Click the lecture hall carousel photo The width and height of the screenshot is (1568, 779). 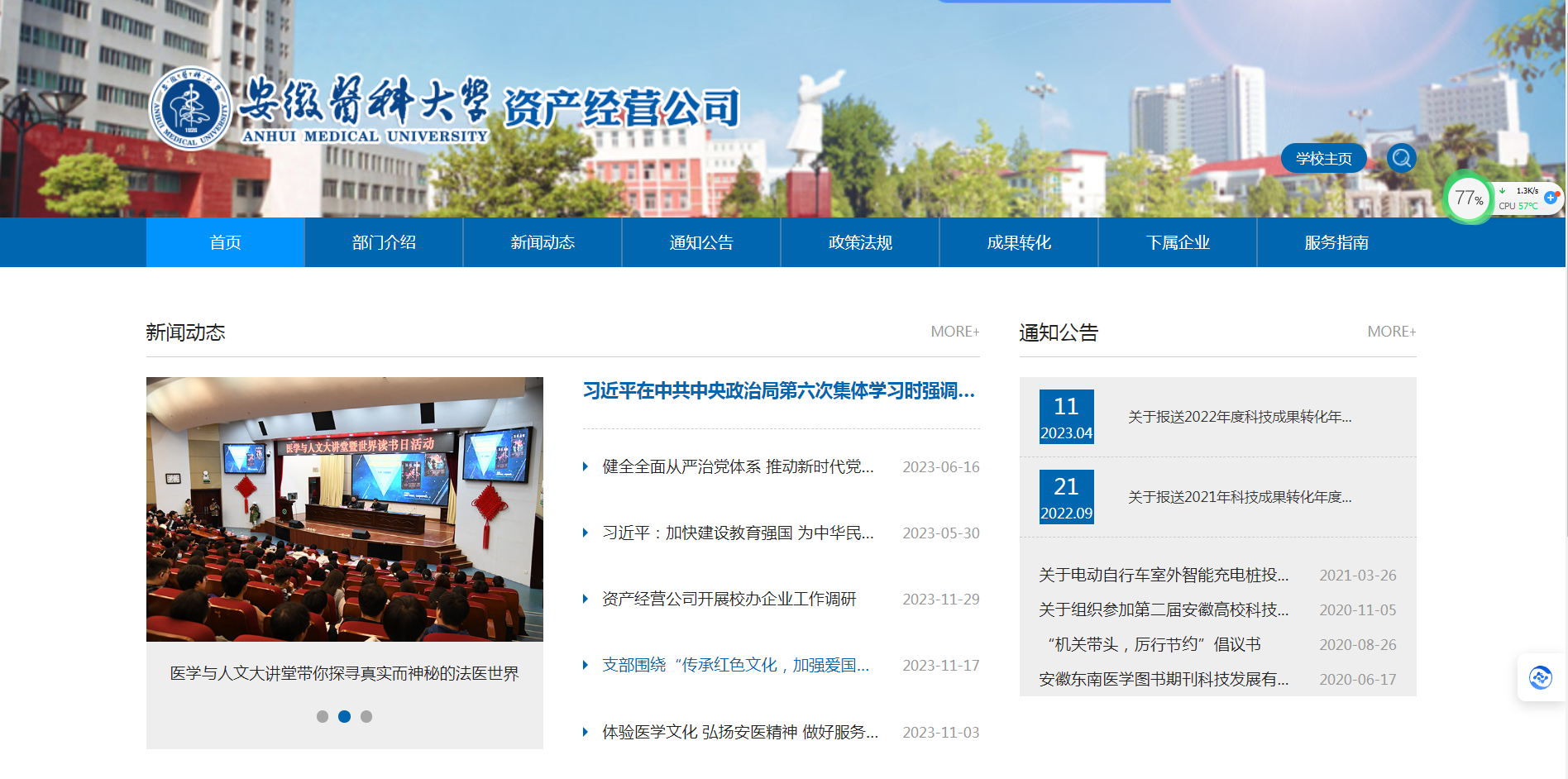click(344, 509)
